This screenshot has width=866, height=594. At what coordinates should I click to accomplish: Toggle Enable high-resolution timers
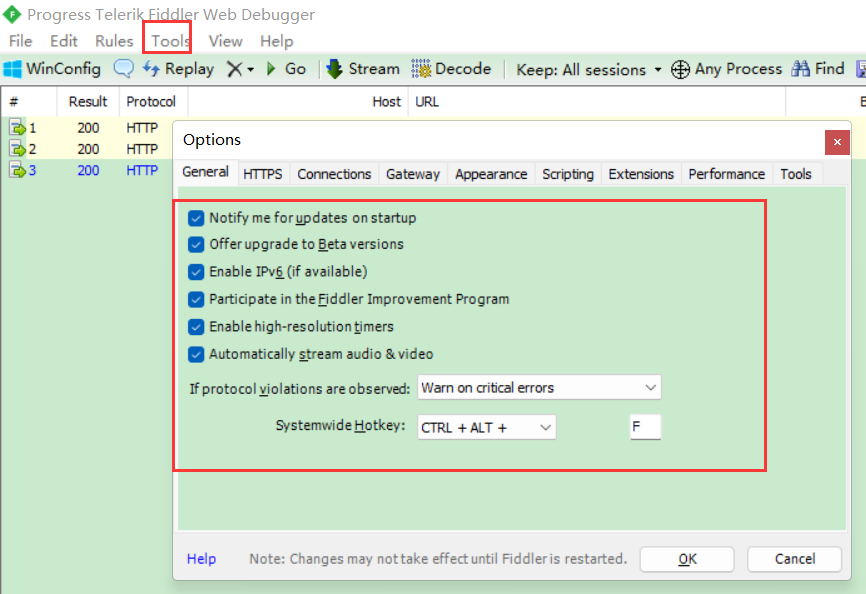196,327
